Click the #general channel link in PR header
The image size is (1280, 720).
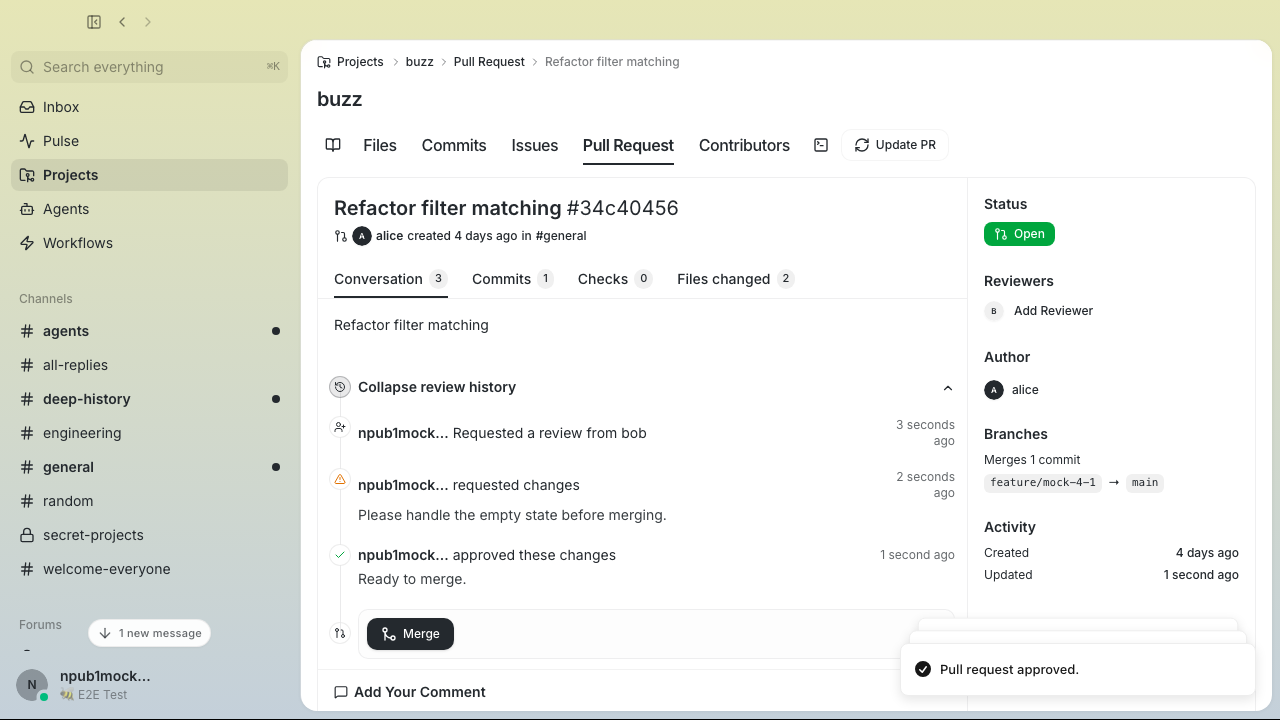pos(561,236)
